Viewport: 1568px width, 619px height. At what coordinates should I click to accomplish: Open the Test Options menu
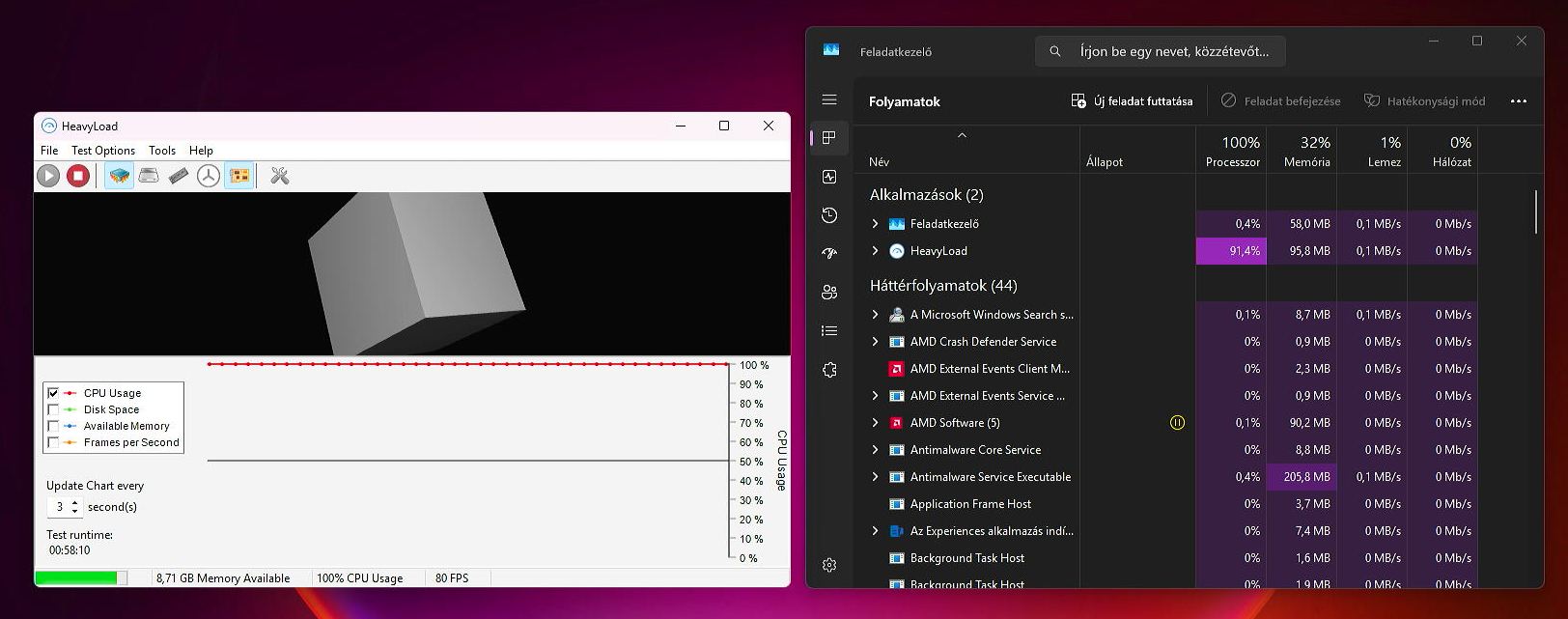103,151
